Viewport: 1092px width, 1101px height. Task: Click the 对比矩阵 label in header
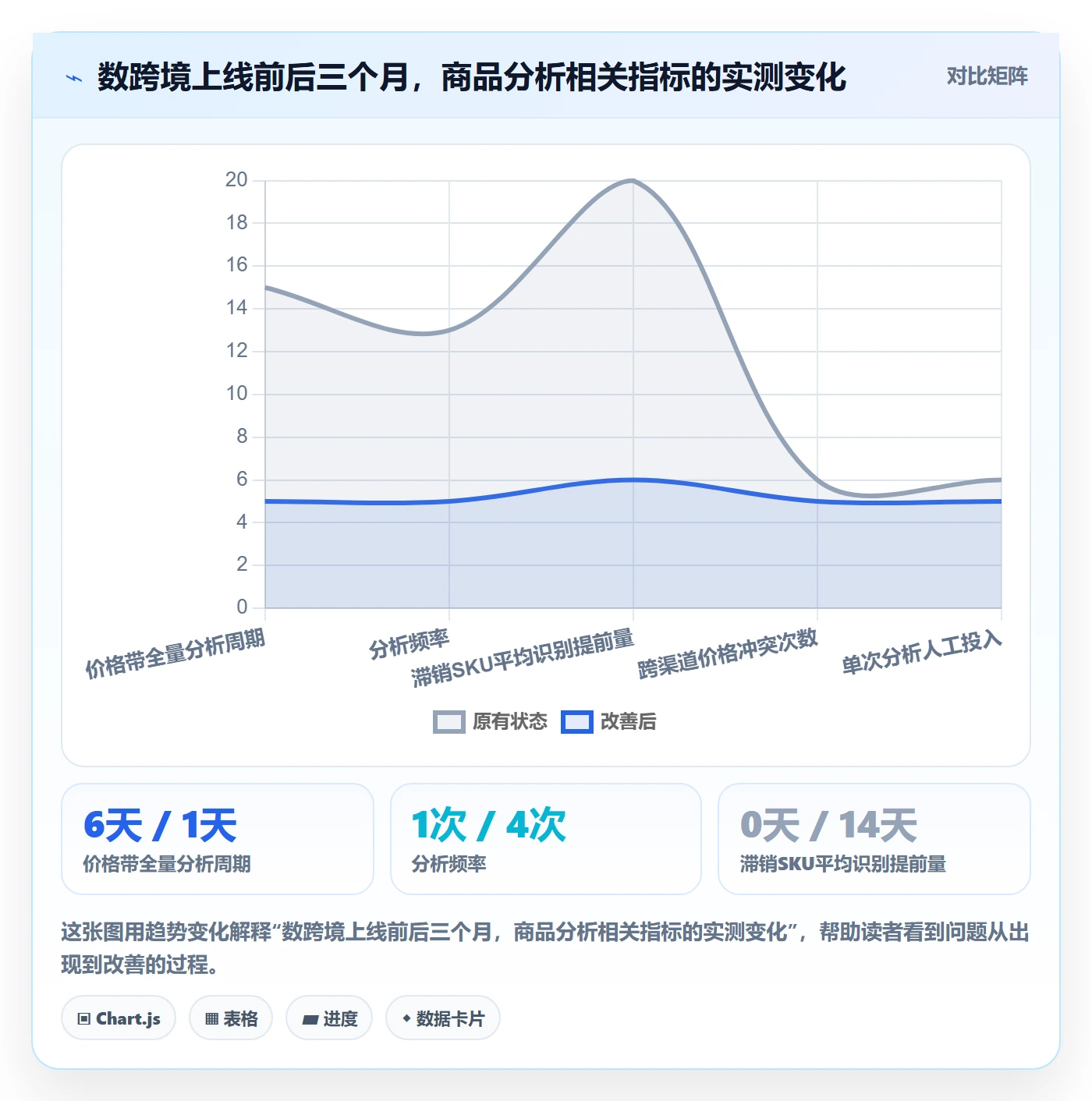(x=987, y=76)
